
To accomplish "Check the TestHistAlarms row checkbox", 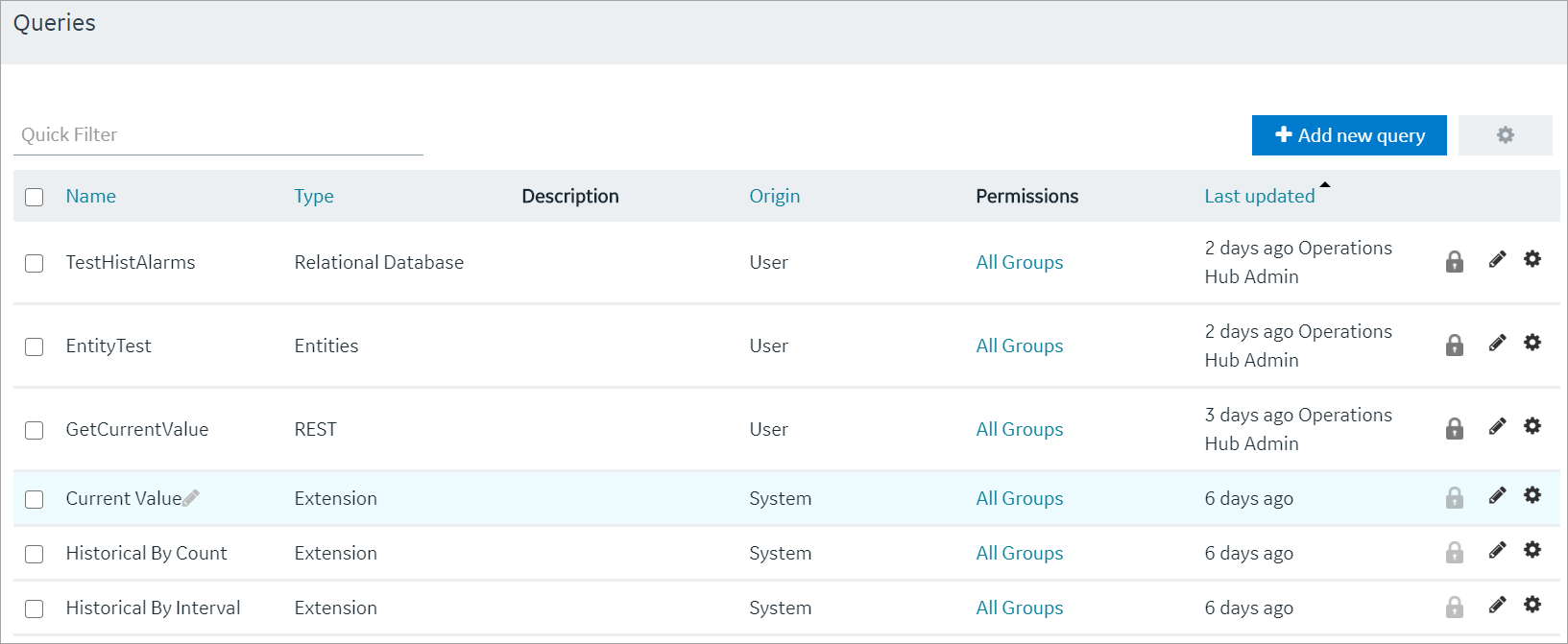I will [x=35, y=263].
